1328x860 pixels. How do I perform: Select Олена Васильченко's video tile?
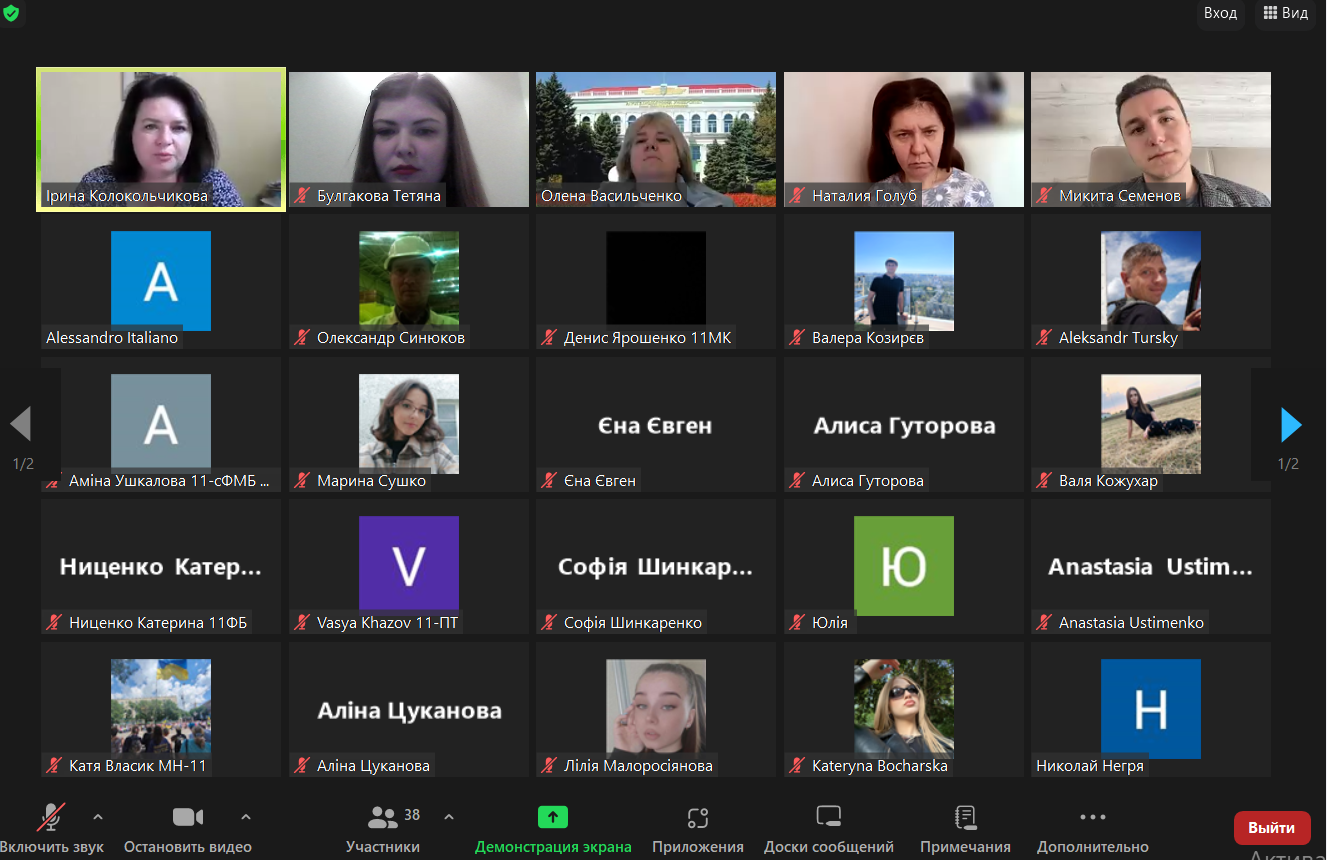click(656, 139)
